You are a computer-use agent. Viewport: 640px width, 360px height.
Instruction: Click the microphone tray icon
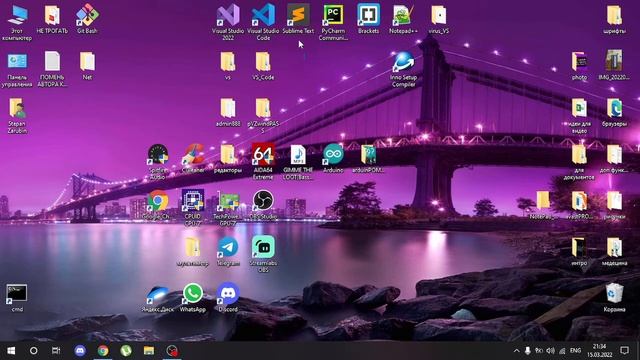tap(527, 351)
